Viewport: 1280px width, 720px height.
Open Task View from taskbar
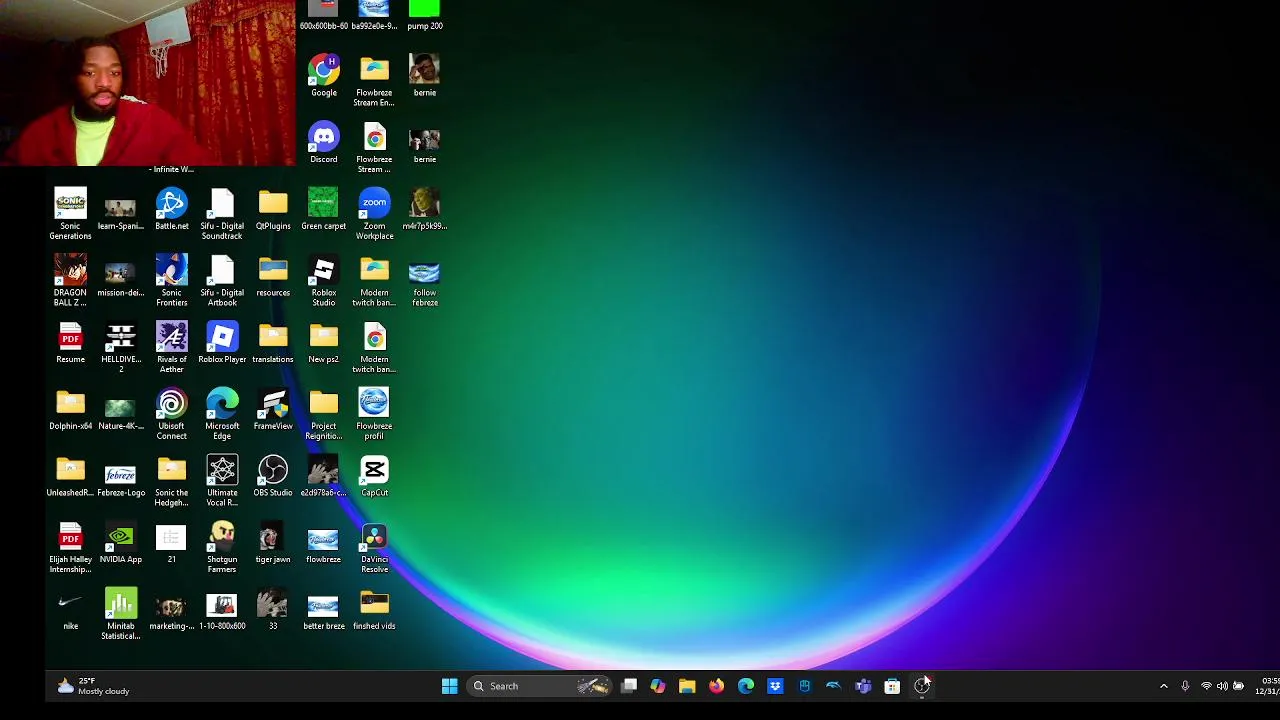(x=629, y=686)
